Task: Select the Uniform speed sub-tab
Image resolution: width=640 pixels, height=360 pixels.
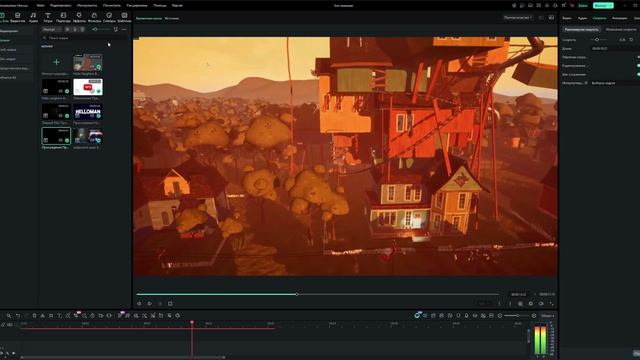Action: (581, 29)
